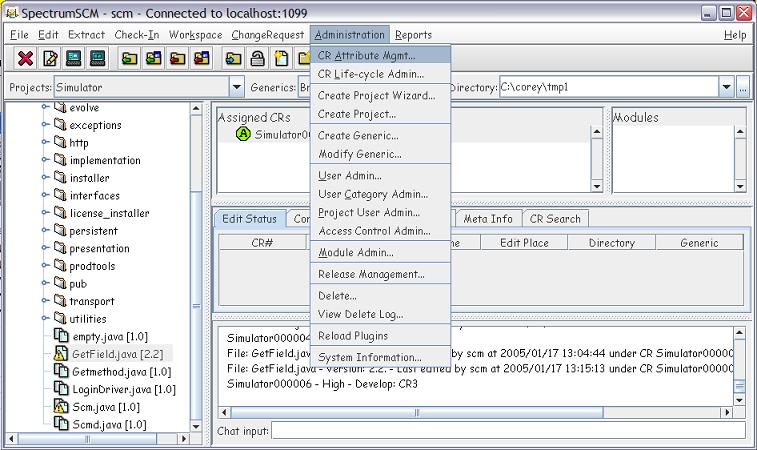Viewport: 757px width, 450px height.
Task: Click the new file with sparkle toolbar icon
Action: (281, 58)
